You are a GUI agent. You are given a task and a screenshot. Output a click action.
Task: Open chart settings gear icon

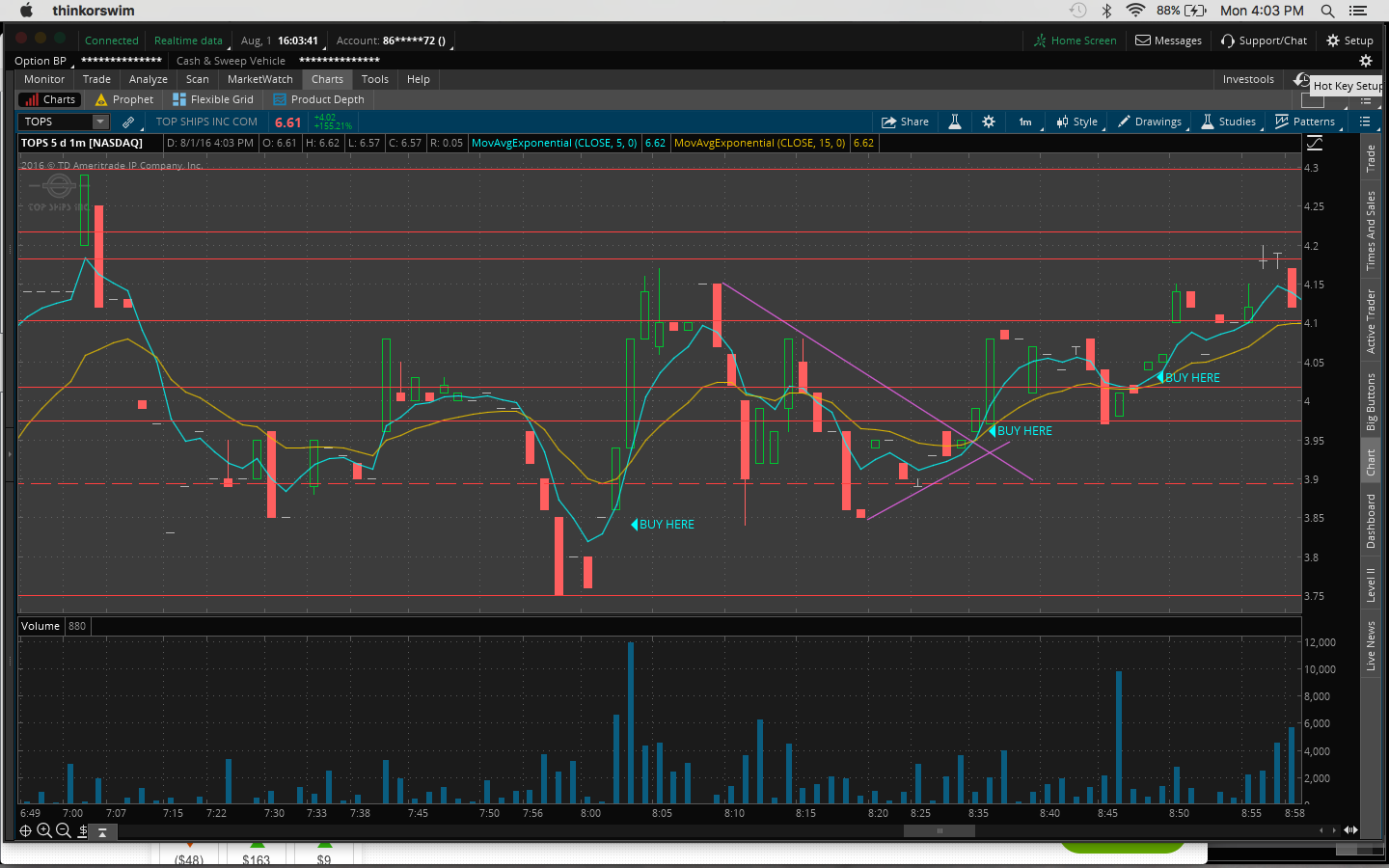point(989,122)
